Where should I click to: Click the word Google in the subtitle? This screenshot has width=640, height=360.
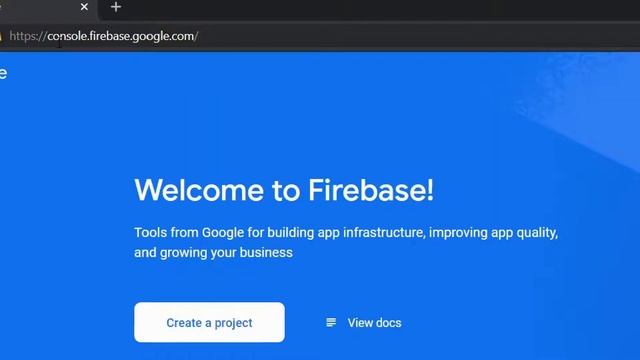[223, 233]
